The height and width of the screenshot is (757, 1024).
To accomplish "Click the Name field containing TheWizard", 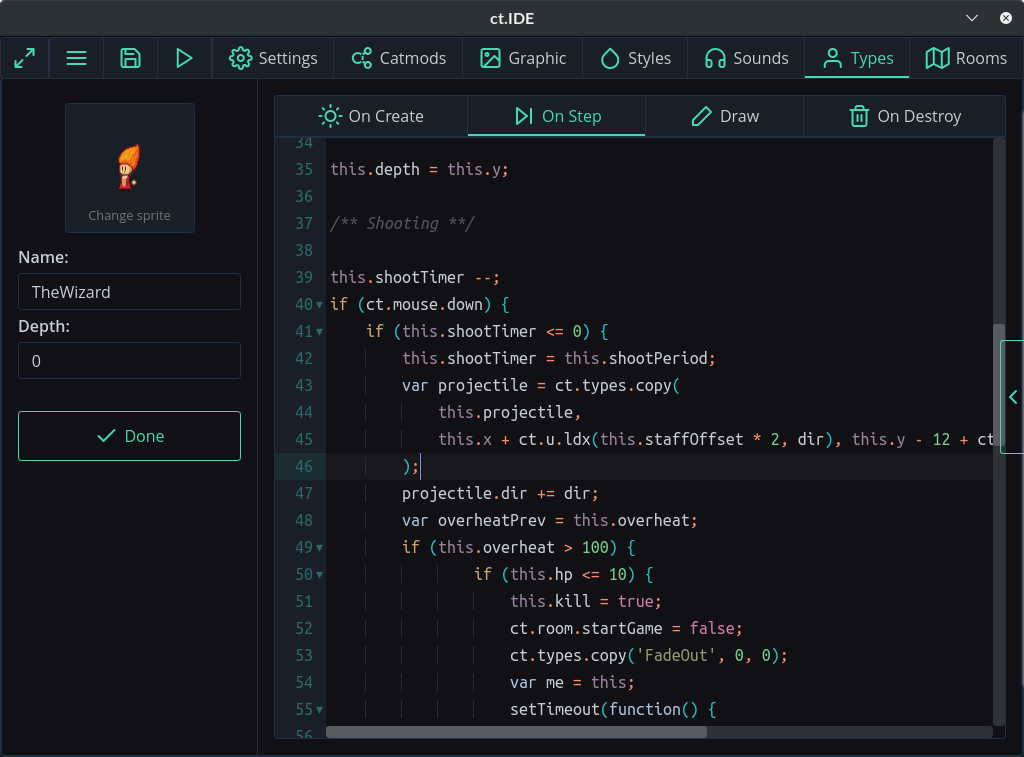I will click(x=129, y=292).
